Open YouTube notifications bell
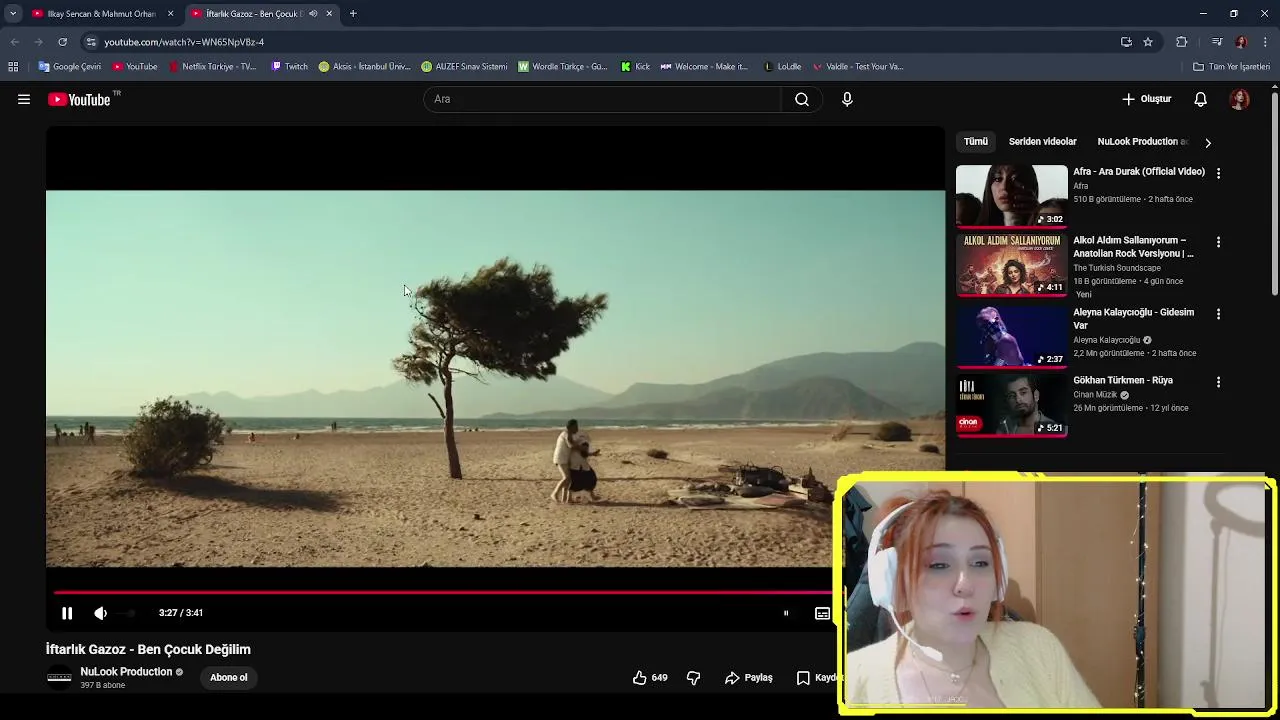The image size is (1280, 720). 1201,99
